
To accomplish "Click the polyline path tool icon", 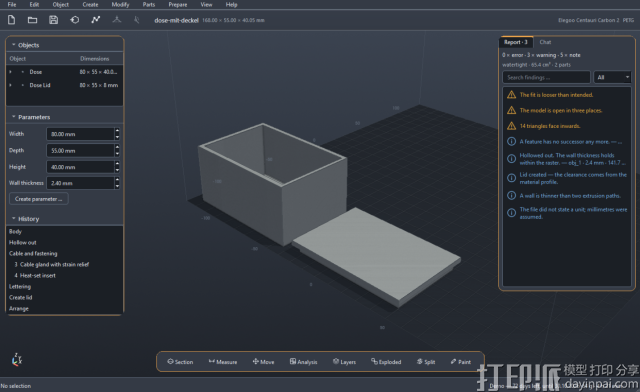I will point(96,20).
